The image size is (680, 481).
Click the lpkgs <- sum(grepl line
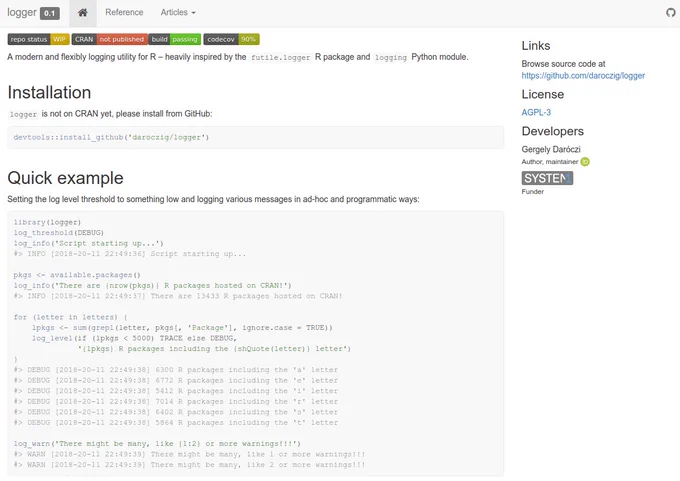(x=182, y=328)
